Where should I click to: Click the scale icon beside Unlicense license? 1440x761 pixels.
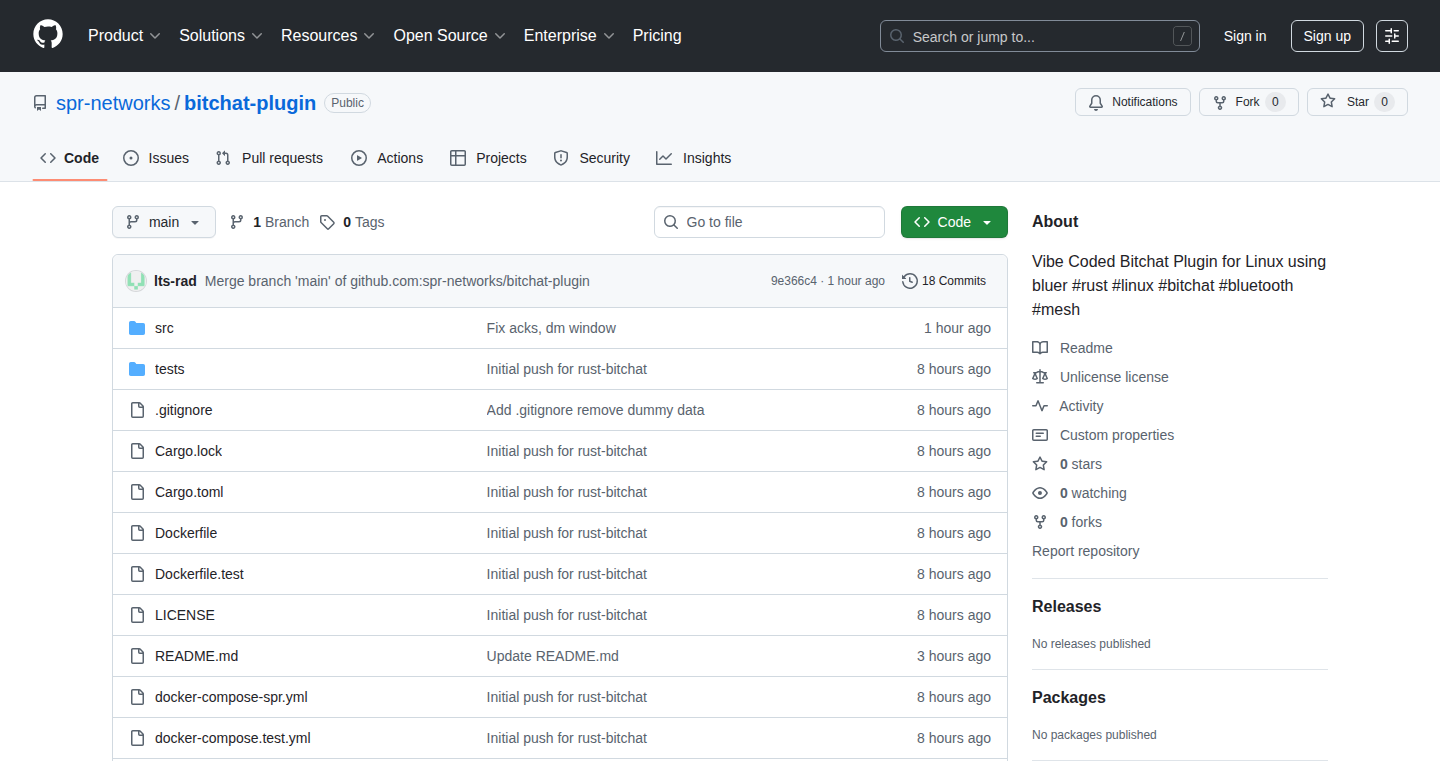click(x=1040, y=377)
